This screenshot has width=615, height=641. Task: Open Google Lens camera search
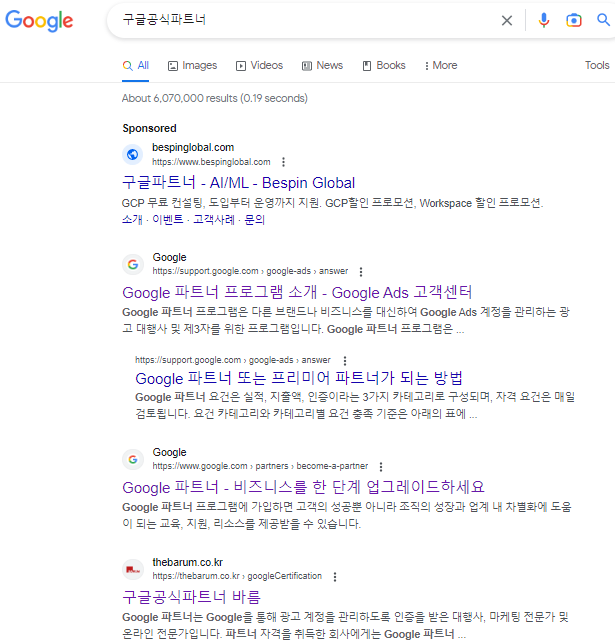pos(574,20)
